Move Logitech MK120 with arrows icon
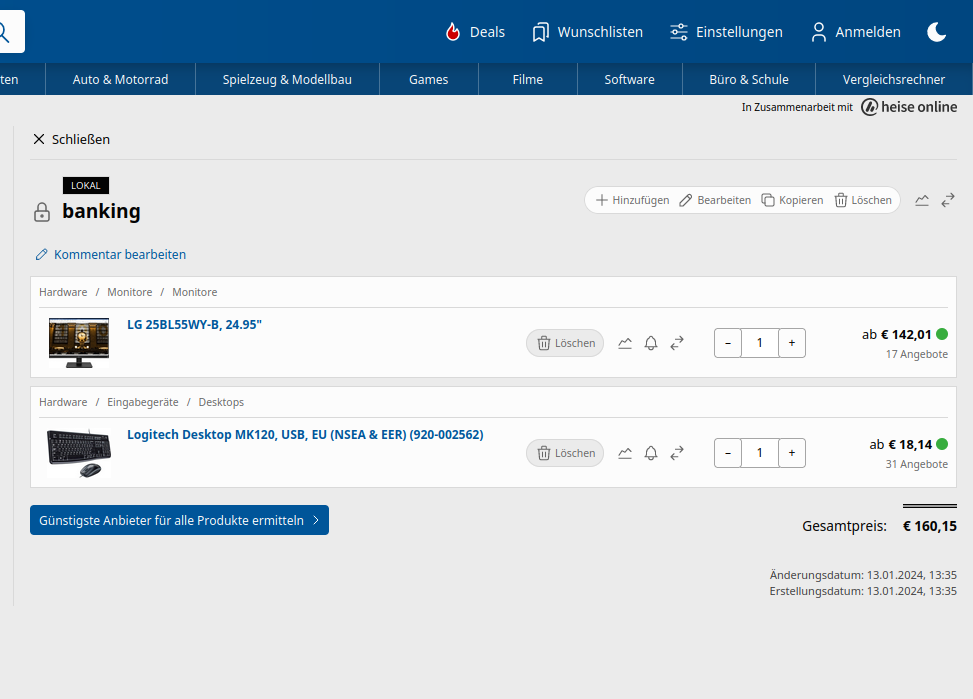Image resolution: width=973 pixels, height=699 pixels. click(x=677, y=453)
